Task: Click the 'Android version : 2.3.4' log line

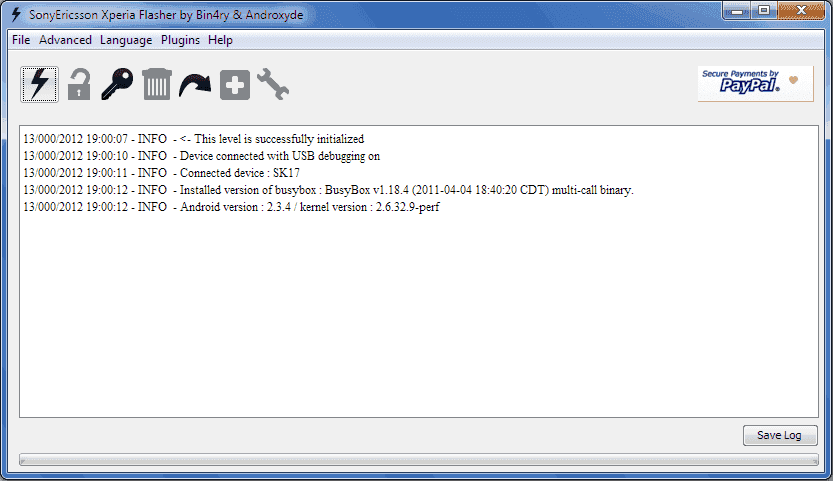Action: [x=231, y=207]
